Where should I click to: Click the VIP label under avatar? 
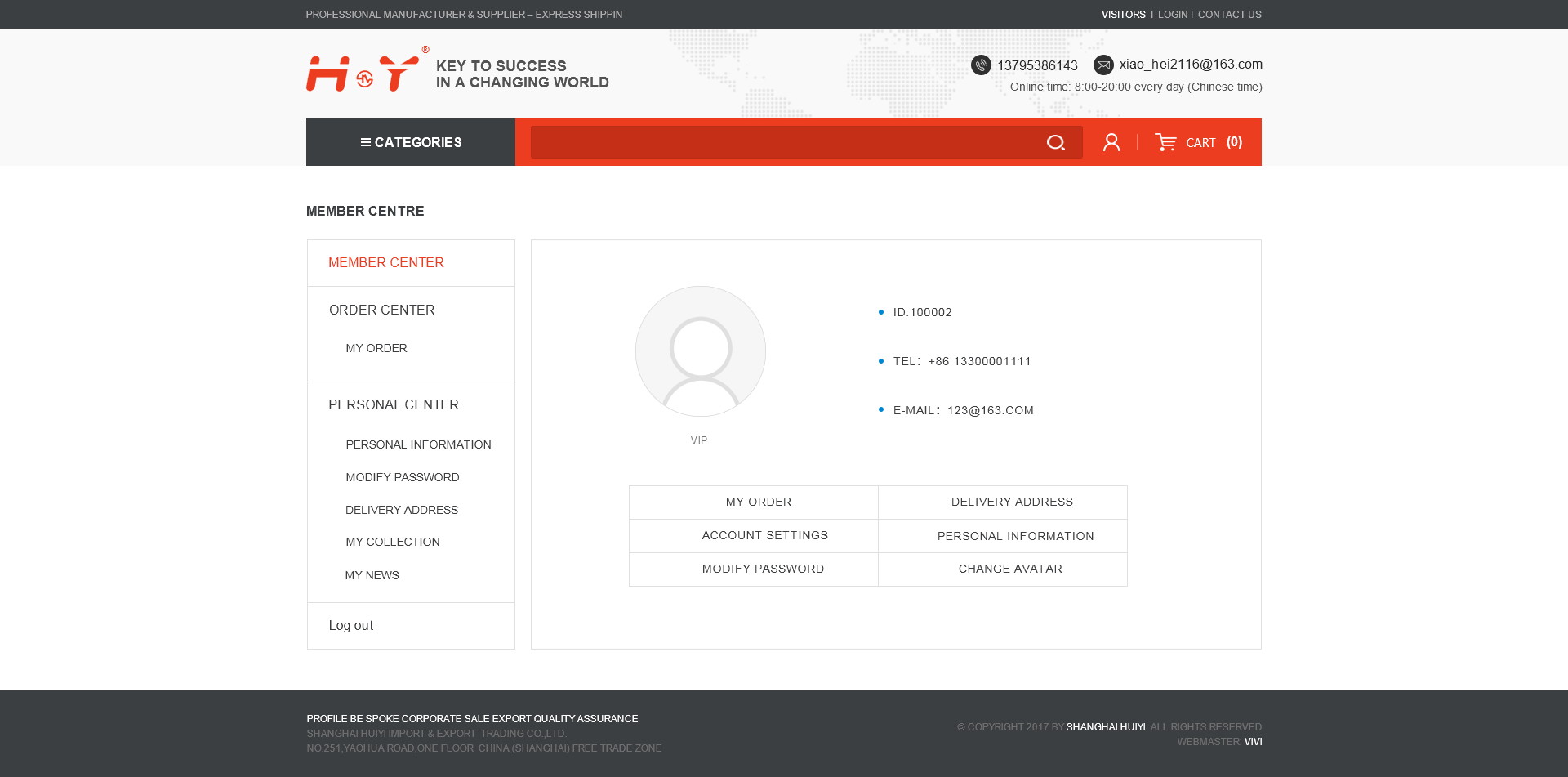(699, 440)
